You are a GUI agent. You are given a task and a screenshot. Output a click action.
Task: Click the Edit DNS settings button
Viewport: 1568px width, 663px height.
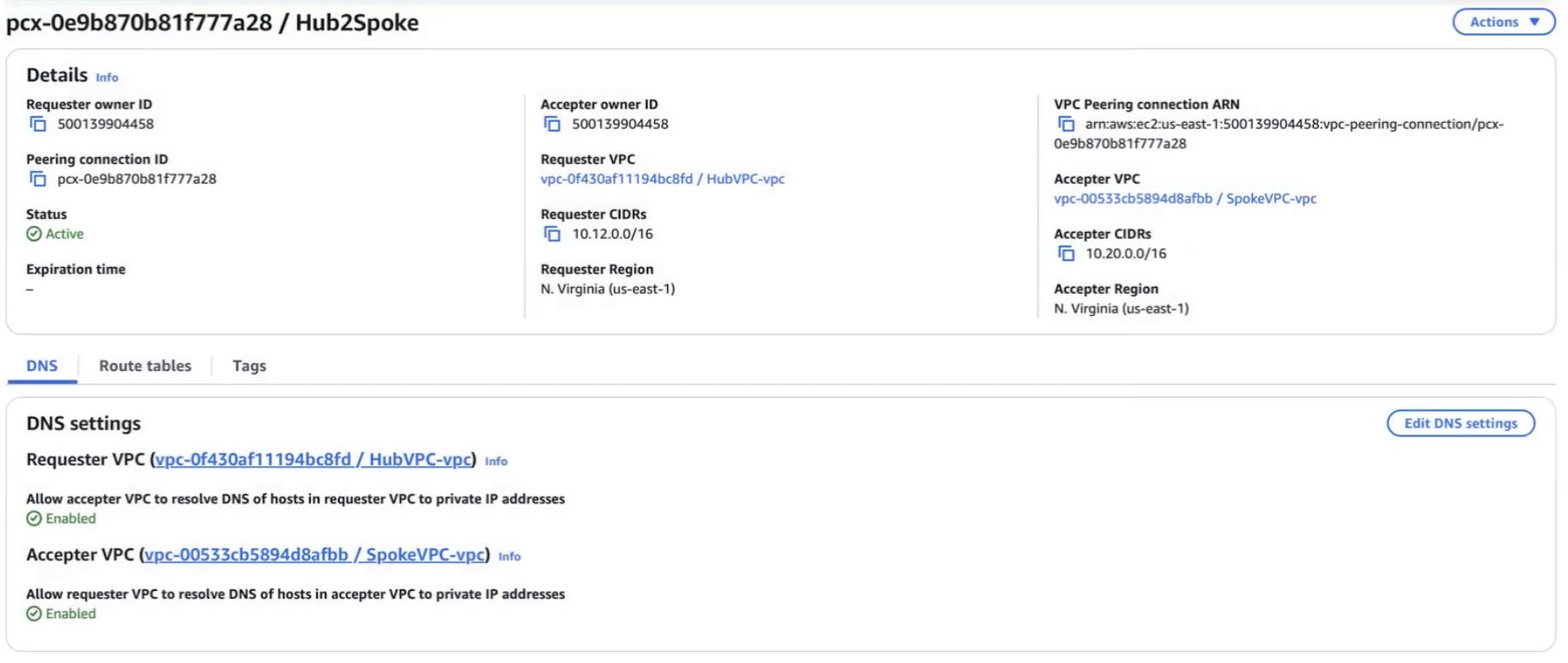click(x=1460, y=423)
